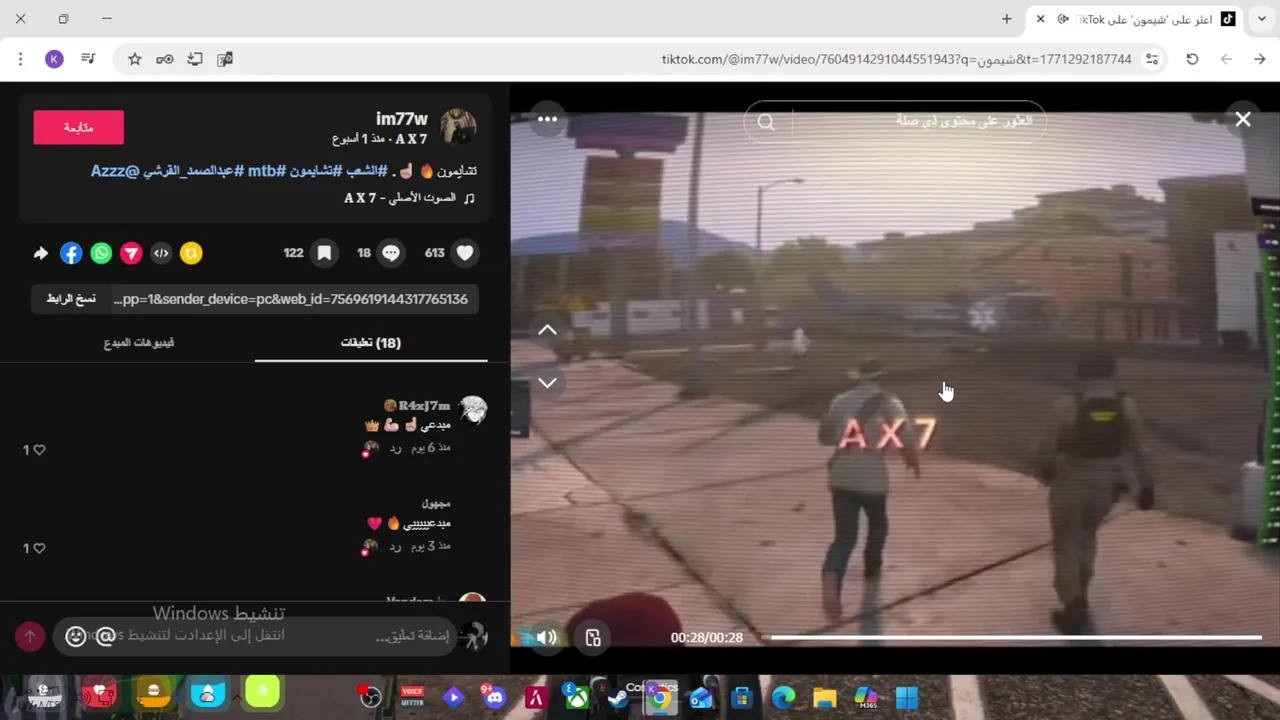Navigate back in the browser
The image size is (1280, 720).
1260,59
